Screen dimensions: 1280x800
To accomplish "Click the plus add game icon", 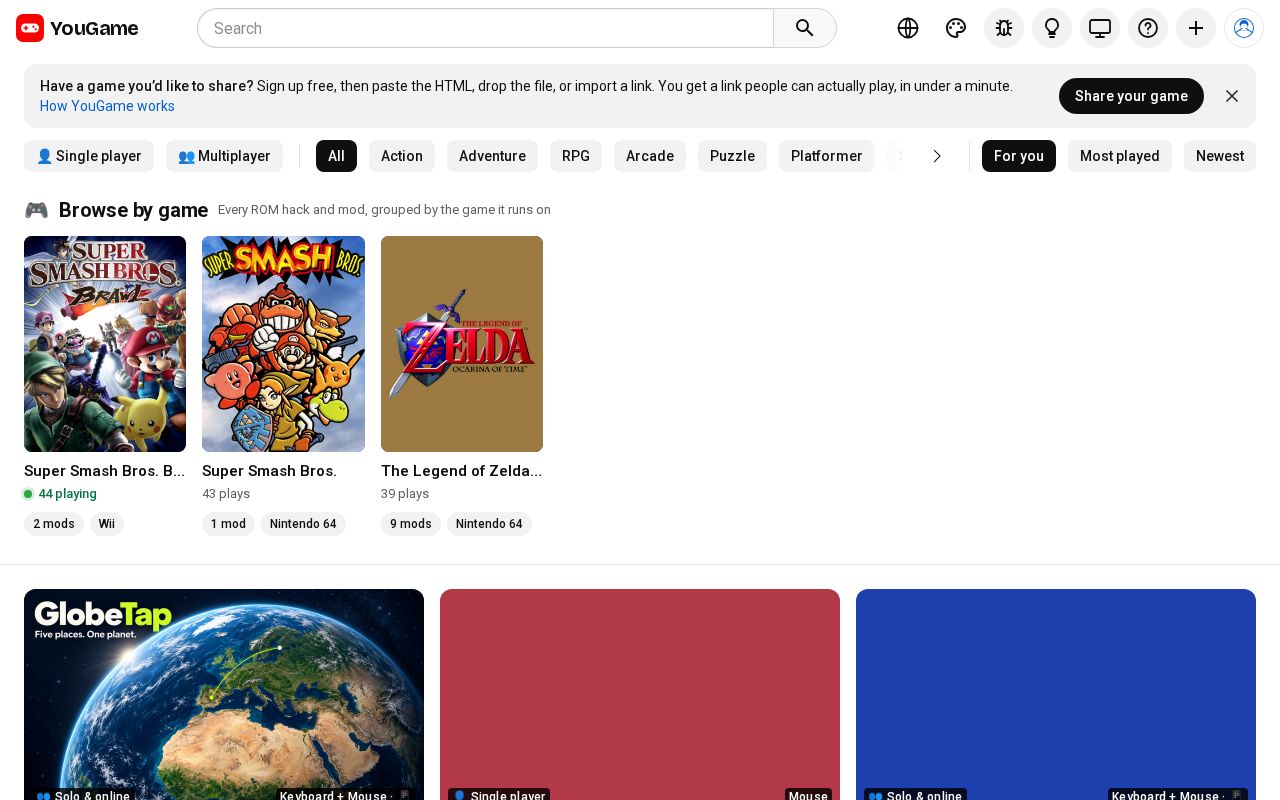I will (x=1196, y=28).
